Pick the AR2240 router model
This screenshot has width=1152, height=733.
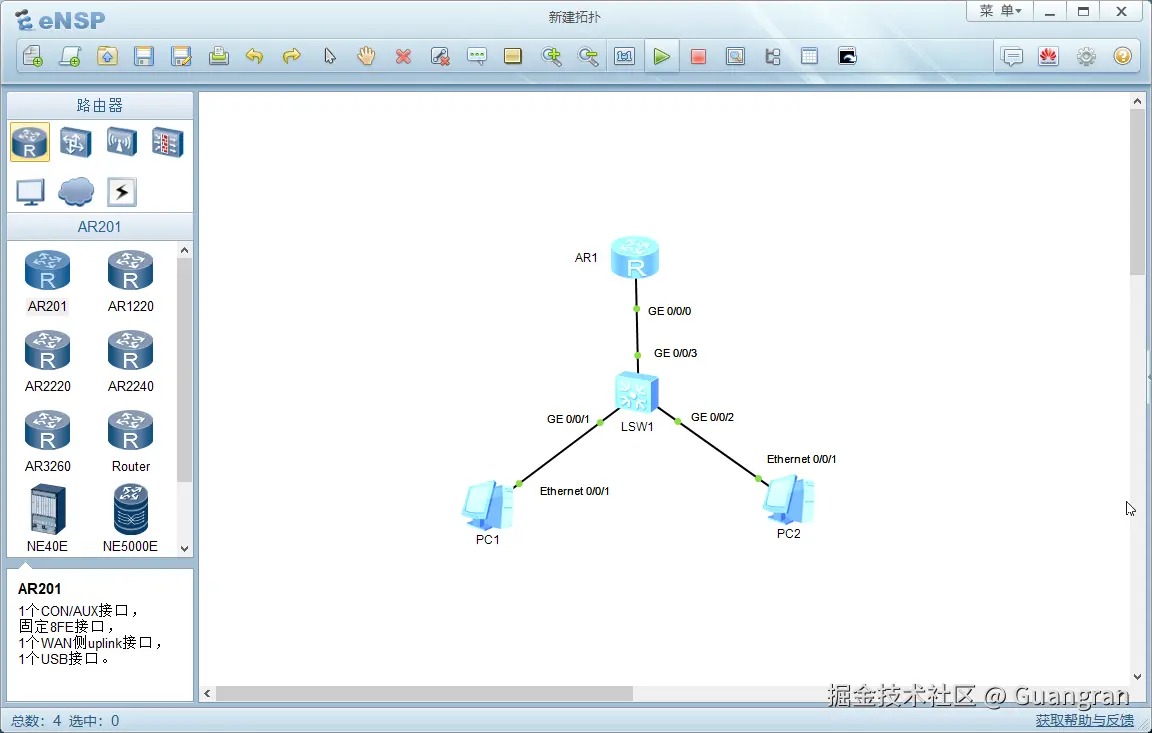click(131, 362)
